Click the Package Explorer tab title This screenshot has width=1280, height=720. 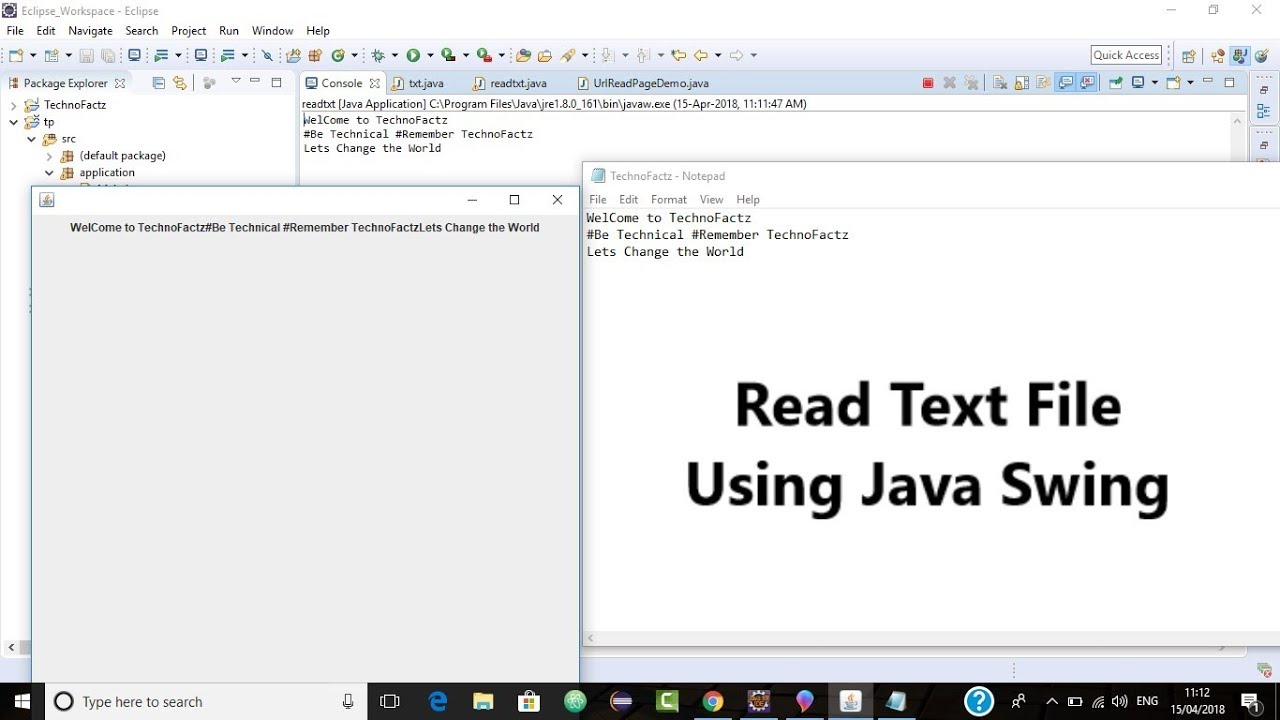coord(65,83)
